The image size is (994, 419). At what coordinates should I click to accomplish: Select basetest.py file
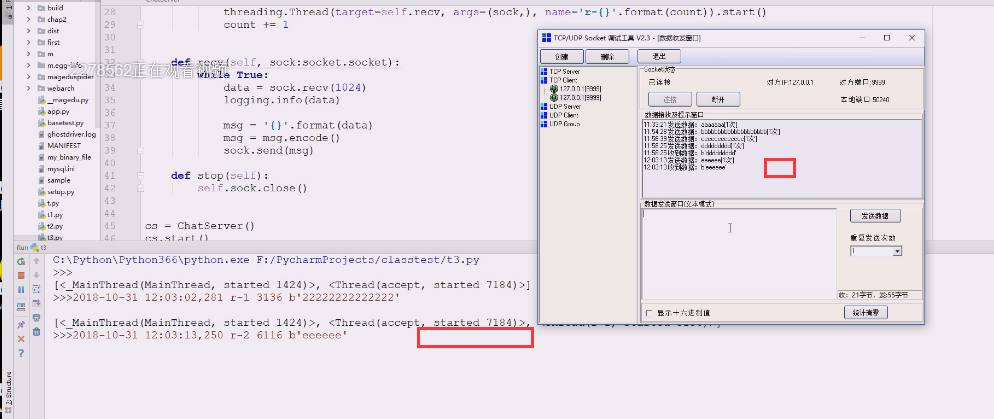59,123
